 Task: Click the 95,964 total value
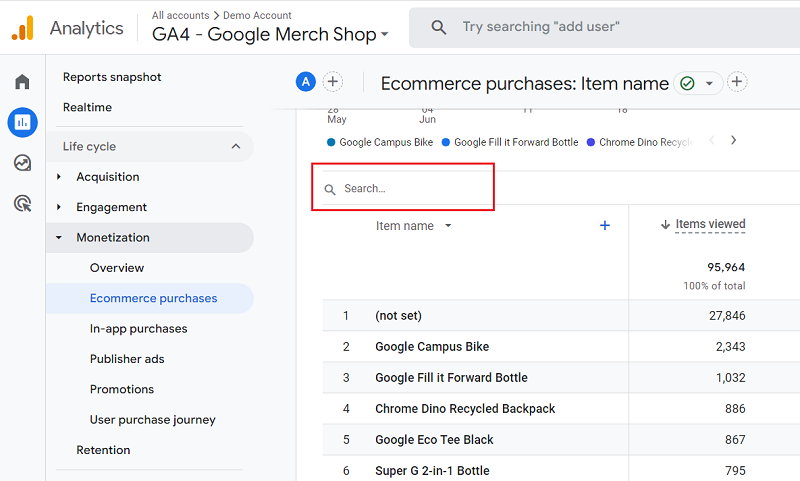pyautogui.click(x=726, y=267)
